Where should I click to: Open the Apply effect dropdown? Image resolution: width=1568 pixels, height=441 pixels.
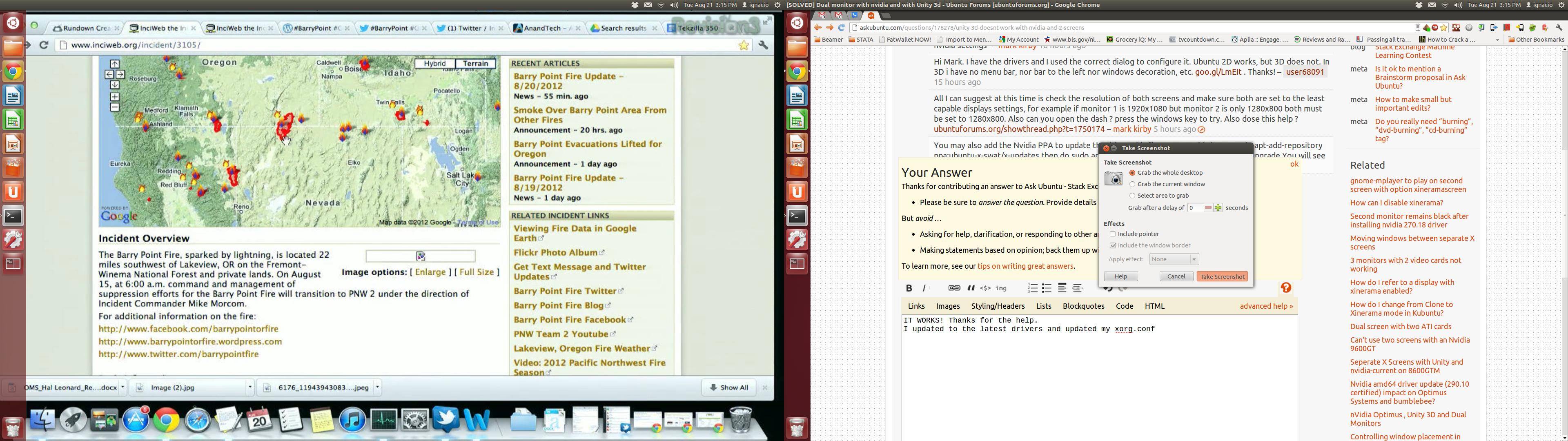1174,259
